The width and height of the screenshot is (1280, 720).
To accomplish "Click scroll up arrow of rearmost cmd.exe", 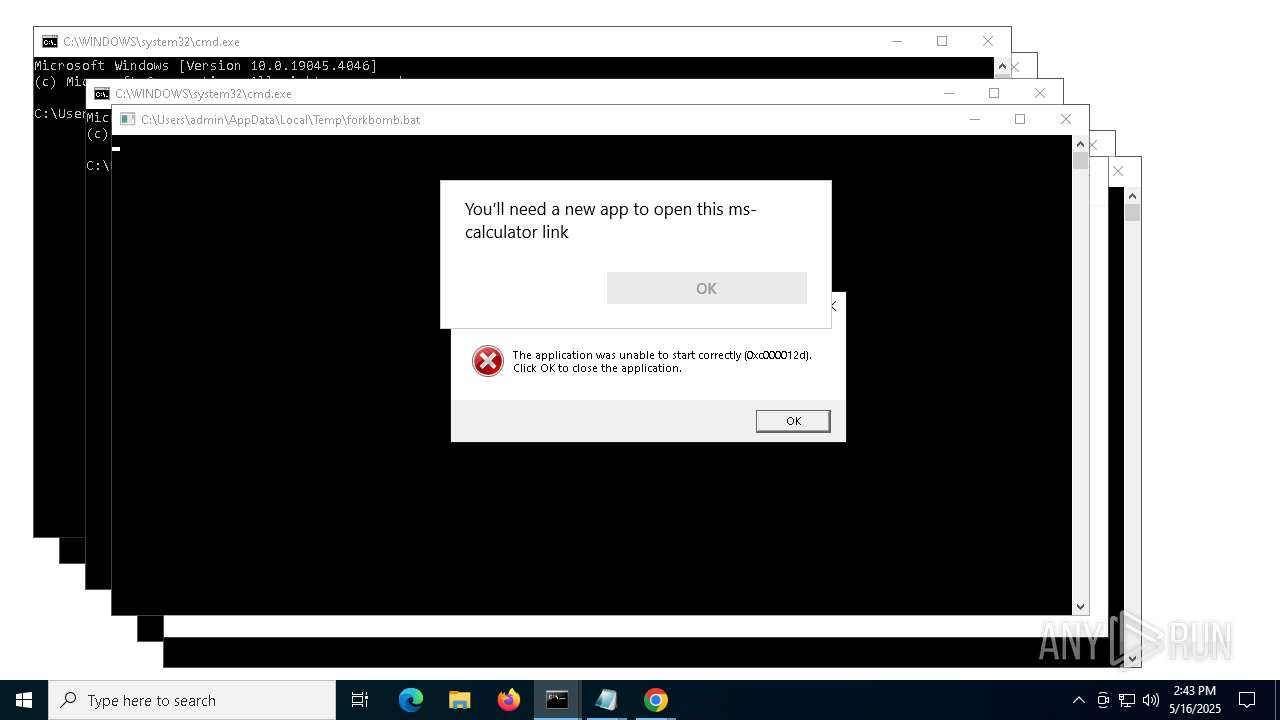I will (x=1002, y=66).
